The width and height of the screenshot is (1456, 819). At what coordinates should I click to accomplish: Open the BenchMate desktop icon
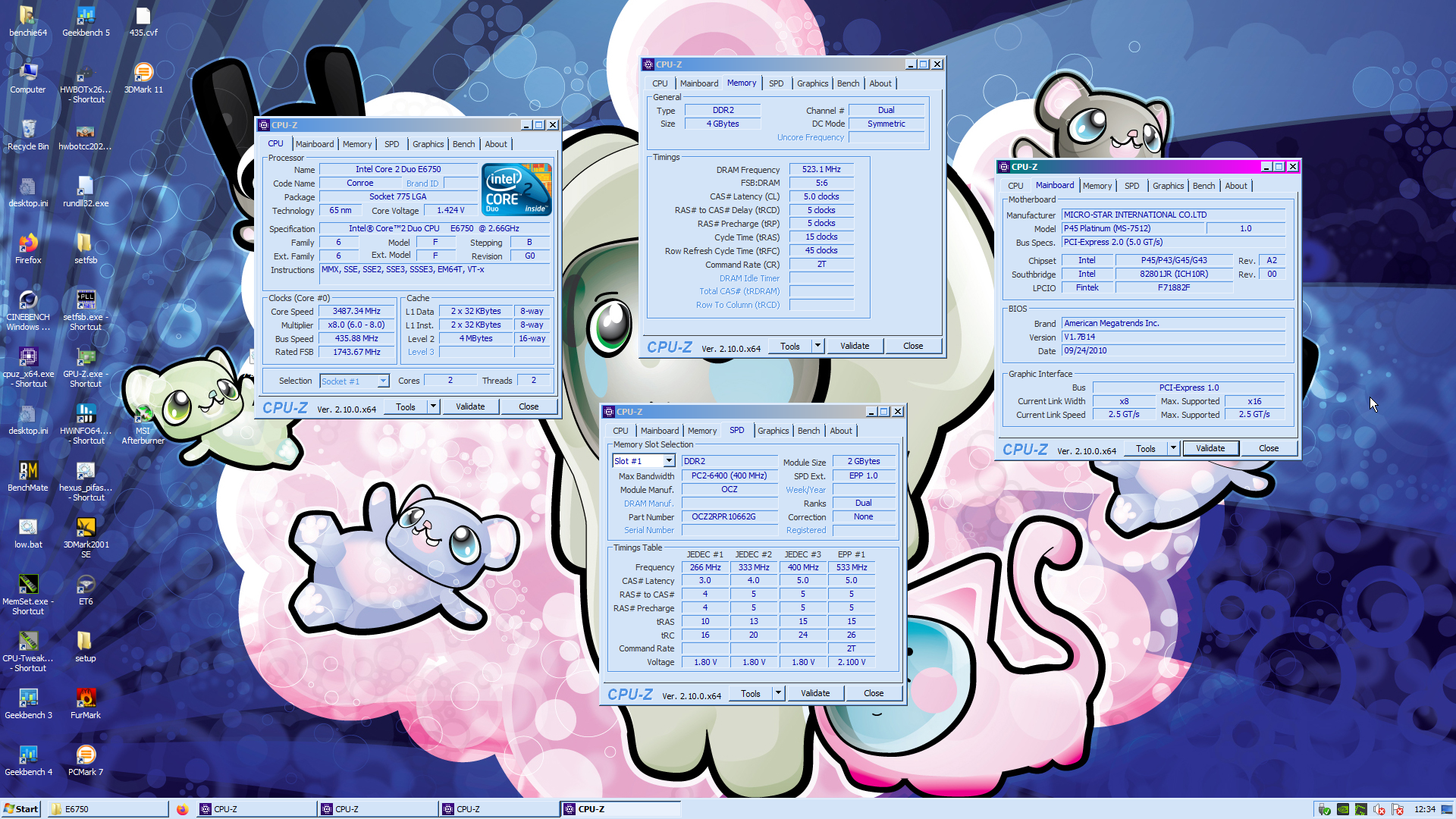[x=28, y=476]
